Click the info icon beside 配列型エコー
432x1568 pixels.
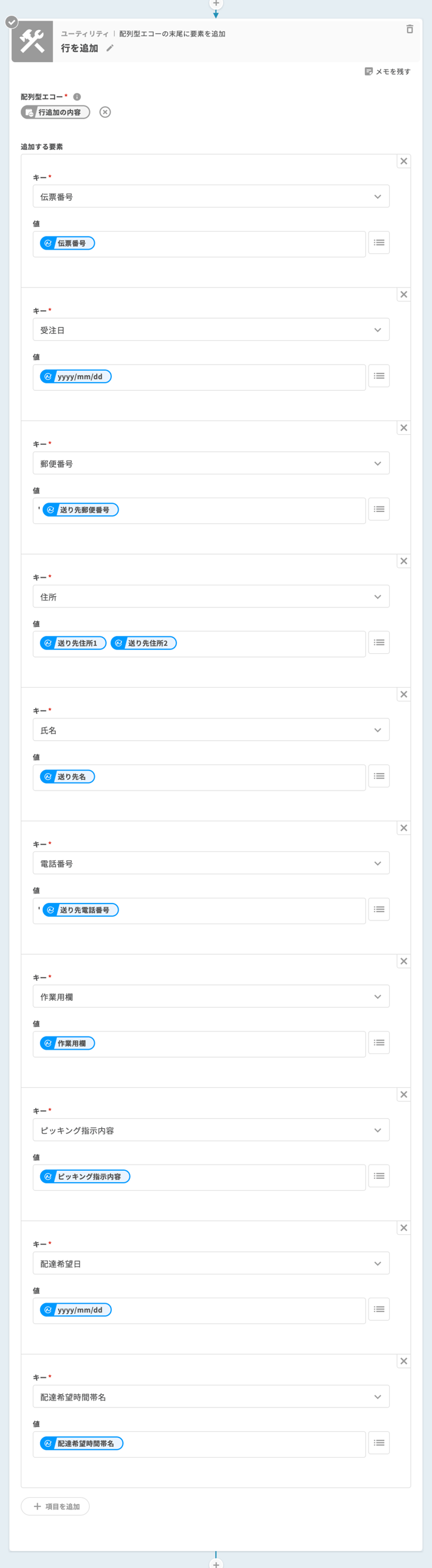coord(77,97)
